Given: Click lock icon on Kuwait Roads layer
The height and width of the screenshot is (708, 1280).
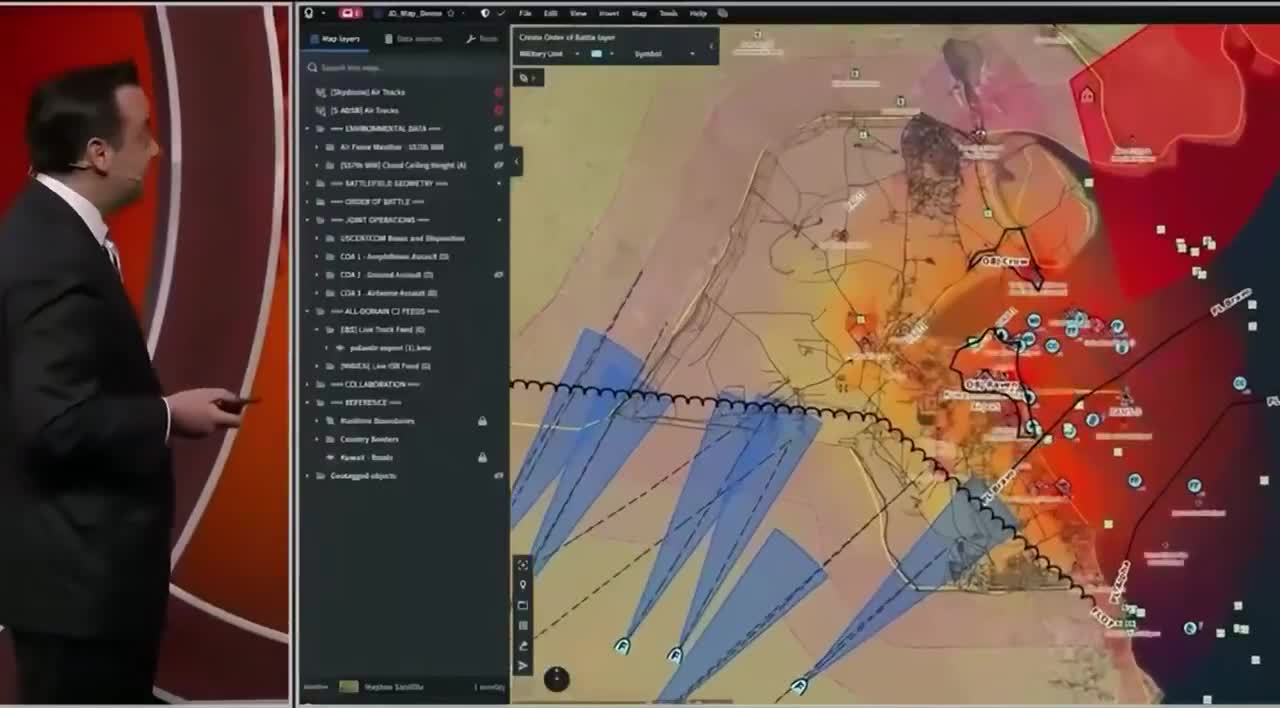Looking at the screenshot, I should pyautogui.click(x=482, y=457).
